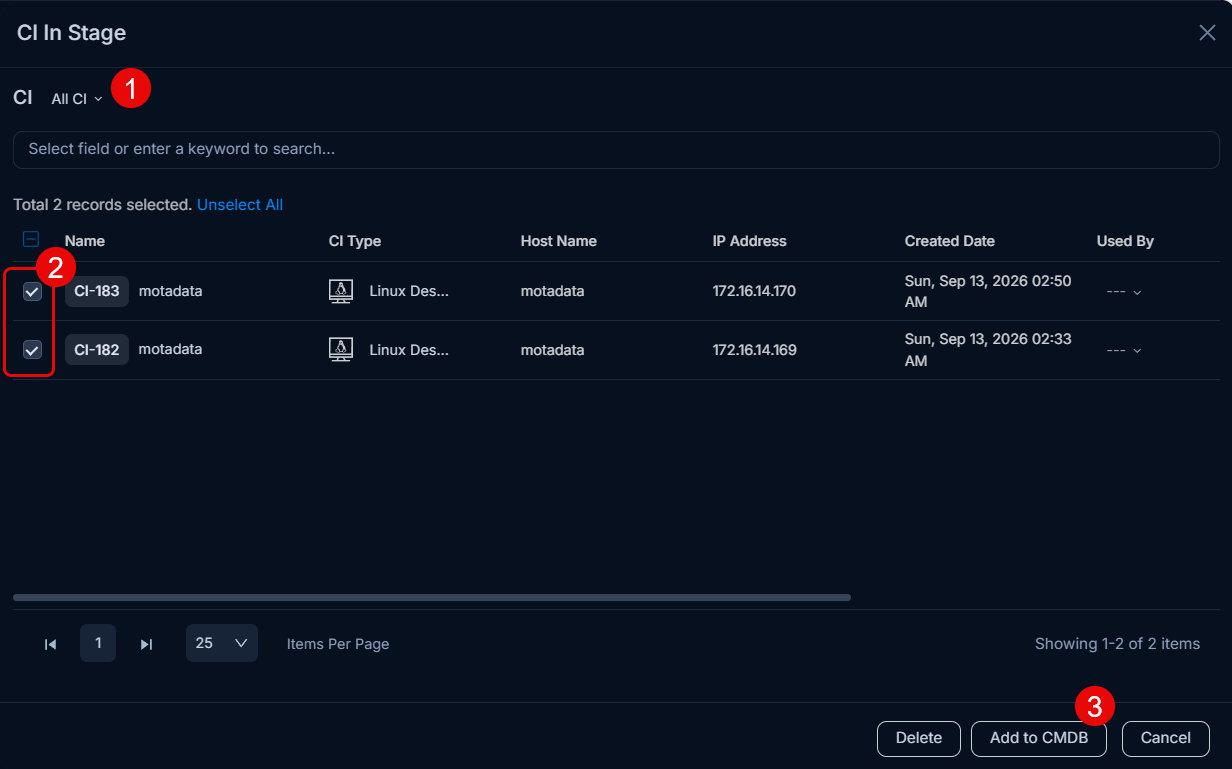The image size is (1232, 769).
Task: Click the Cancel button
Action: point(1166,738)
